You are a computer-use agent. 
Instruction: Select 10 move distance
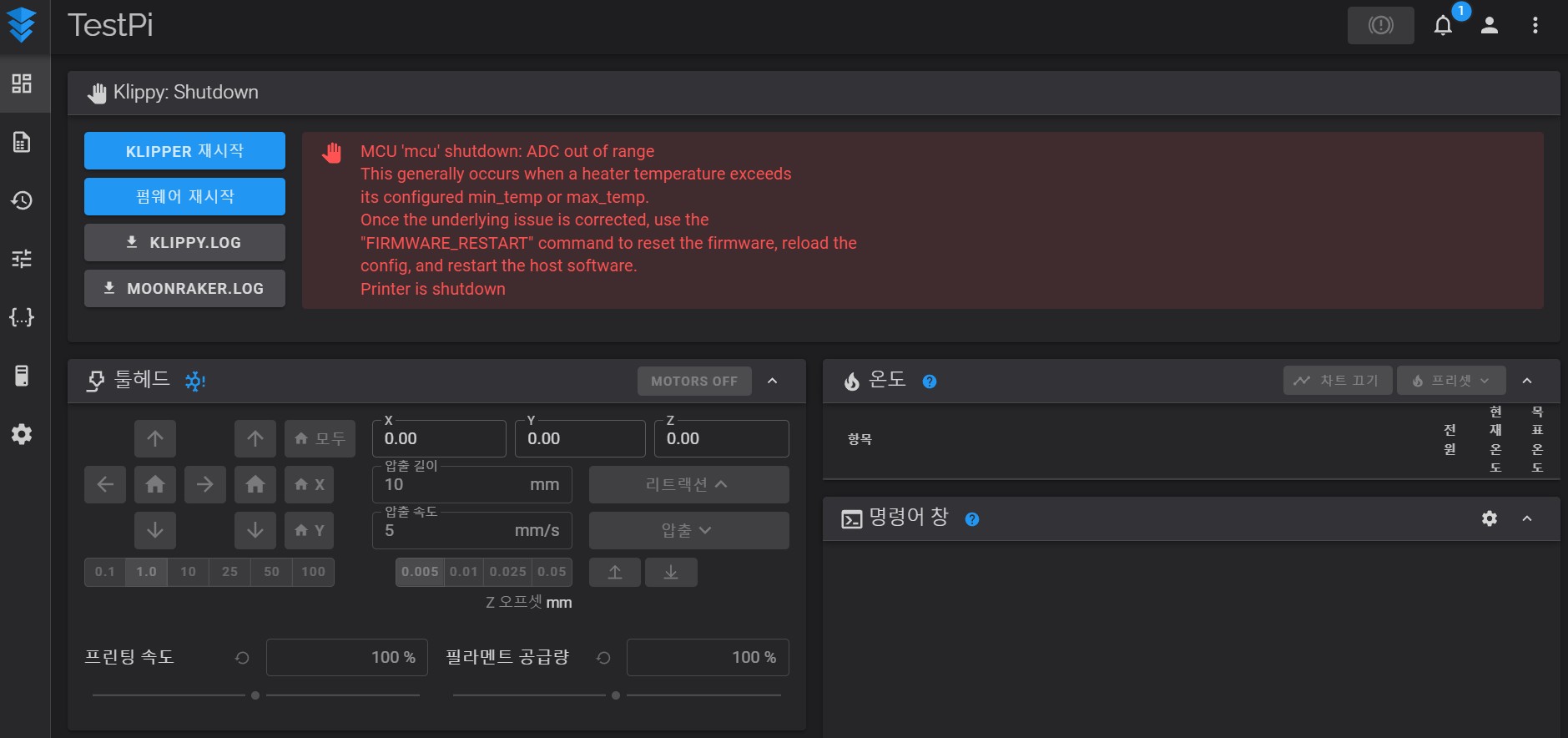(189, 572)
